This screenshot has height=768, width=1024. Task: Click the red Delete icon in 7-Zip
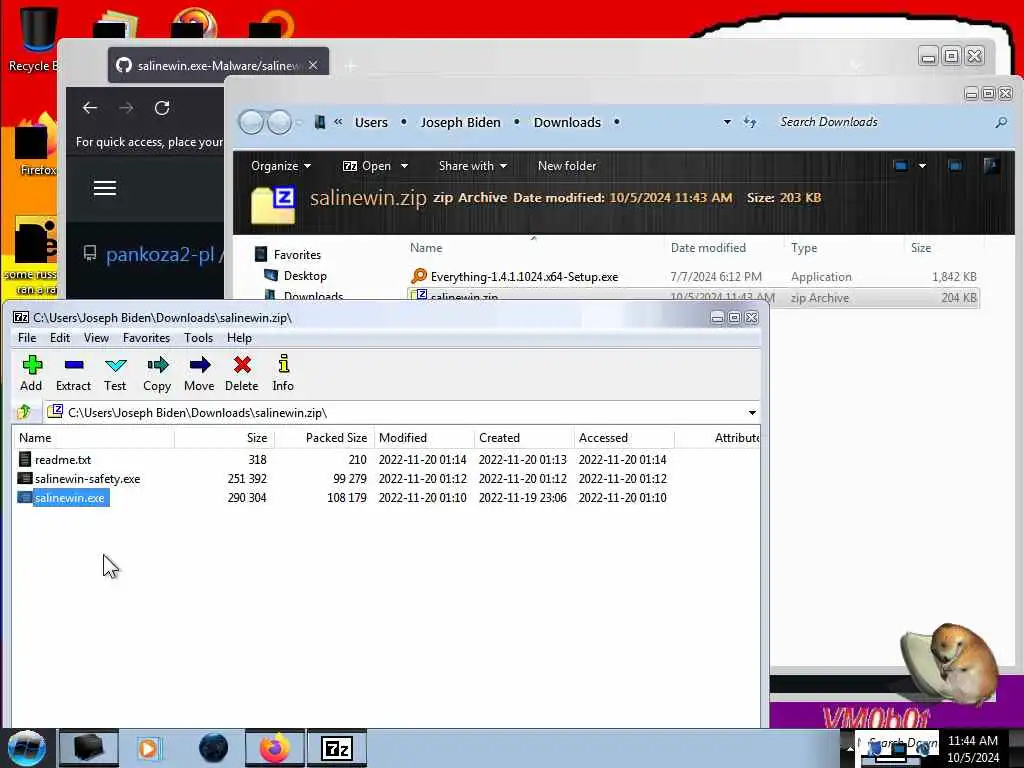coord(242,373)
